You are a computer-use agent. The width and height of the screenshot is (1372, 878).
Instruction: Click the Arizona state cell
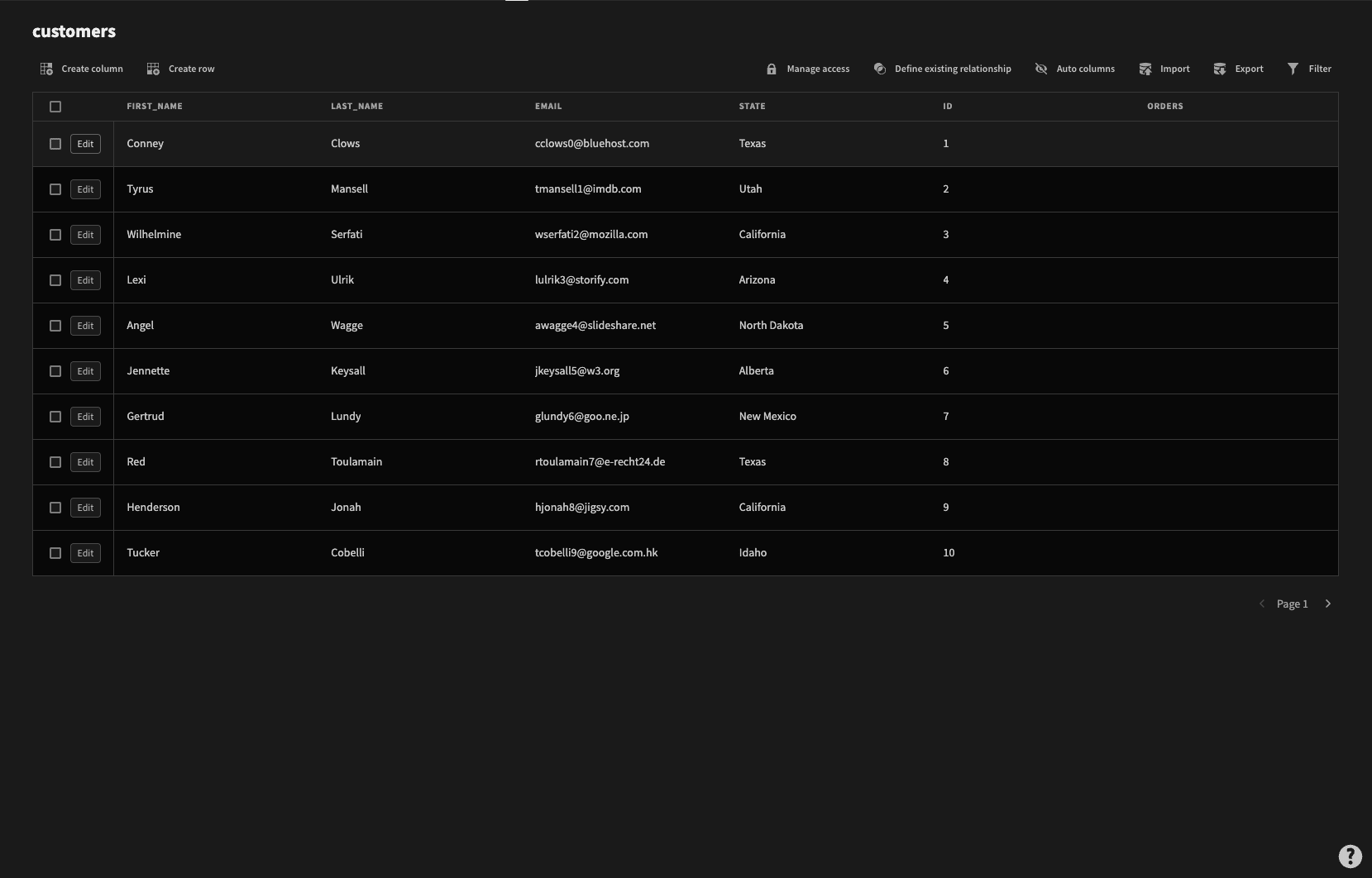(757, 279)
